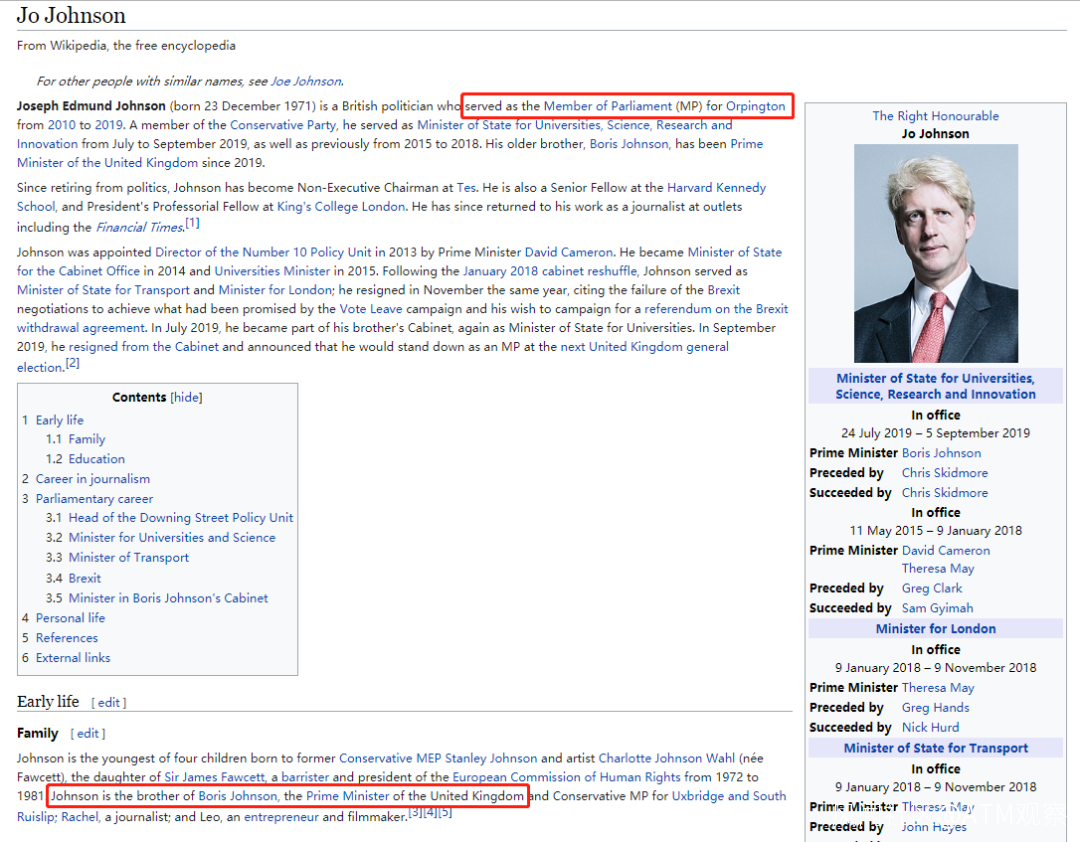Open Chris Skidmore in the Succeeded by row
This screenshot has width=1080, height=842.
coord(945,493)
